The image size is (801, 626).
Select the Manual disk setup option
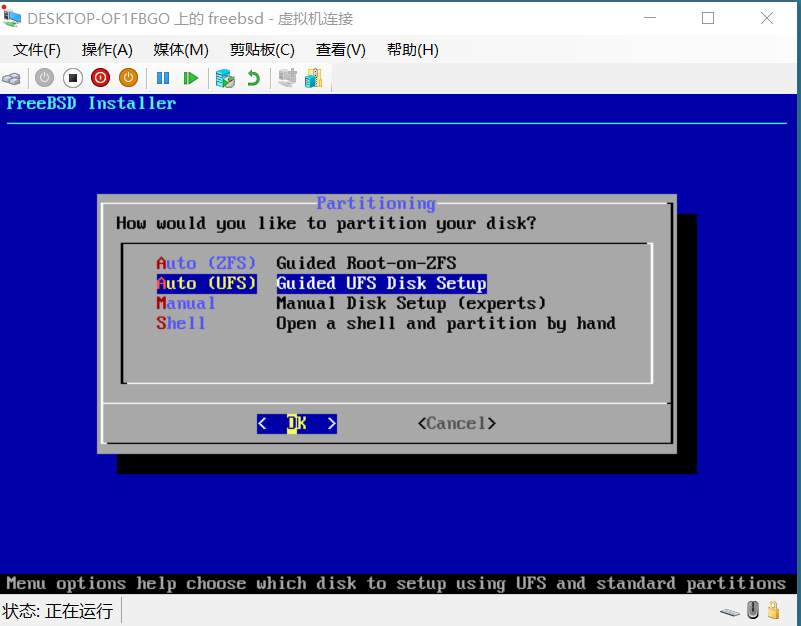tap(186, 303)
